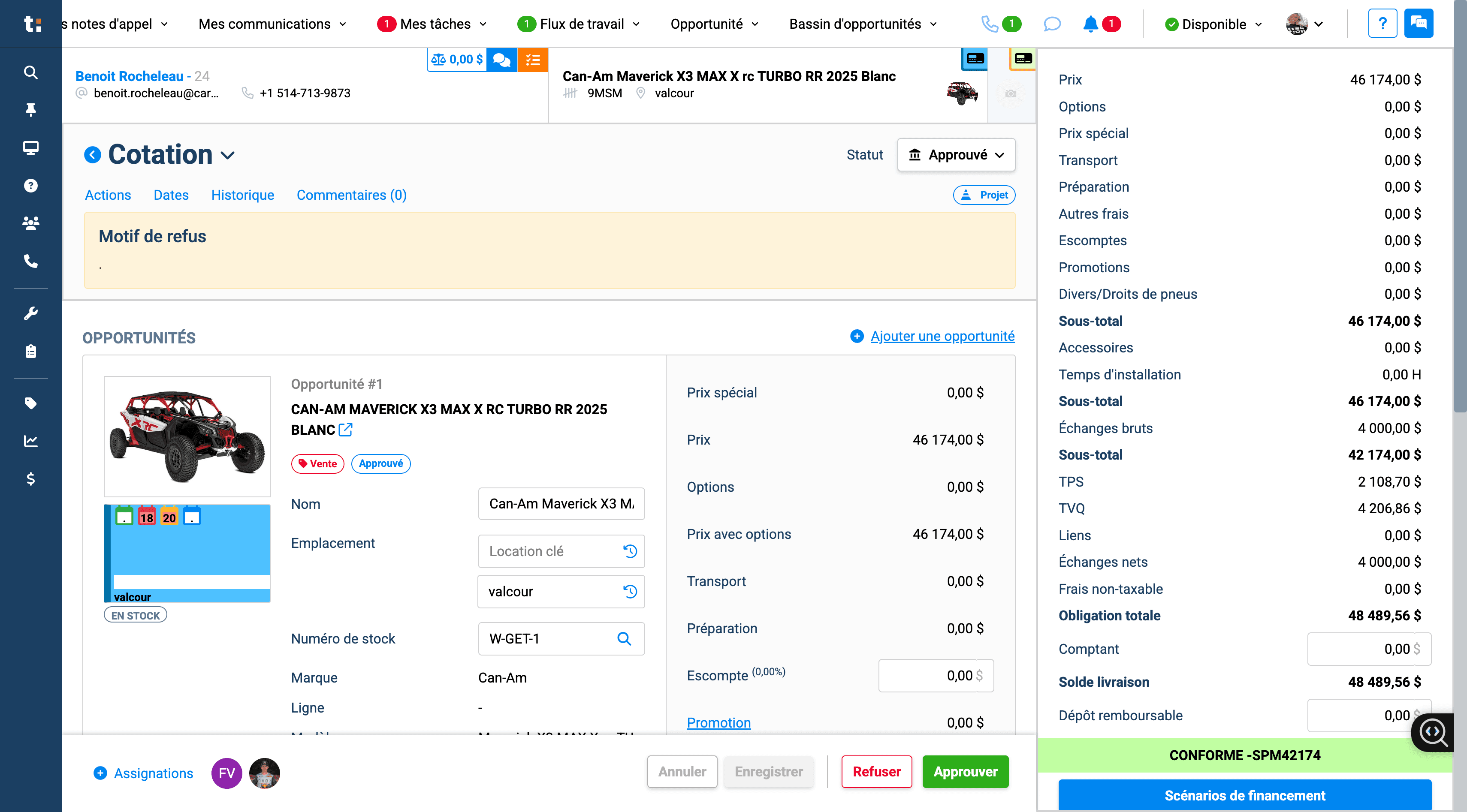Open the notifications bell icon
Screen dimensions: 1467x812
(1090, 24)
